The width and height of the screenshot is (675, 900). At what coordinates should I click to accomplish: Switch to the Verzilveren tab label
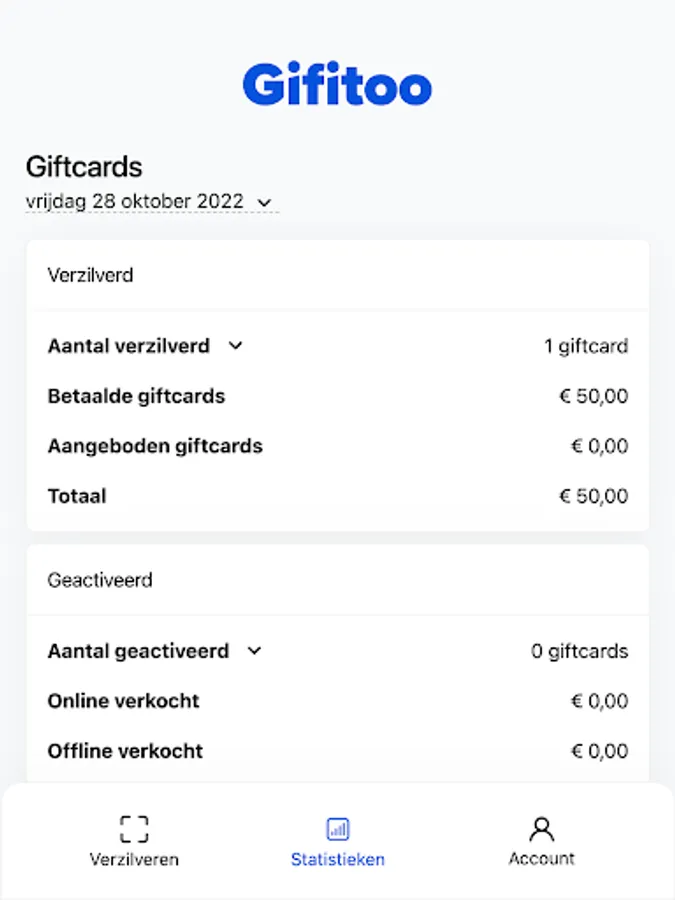coord(134,859)
